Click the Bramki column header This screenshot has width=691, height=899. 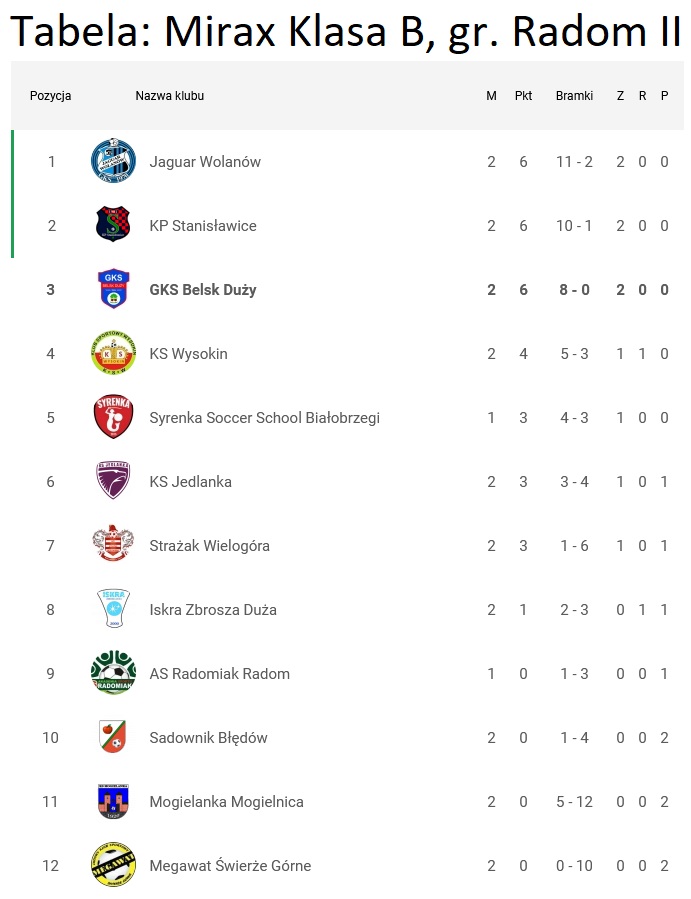[574, 96]
